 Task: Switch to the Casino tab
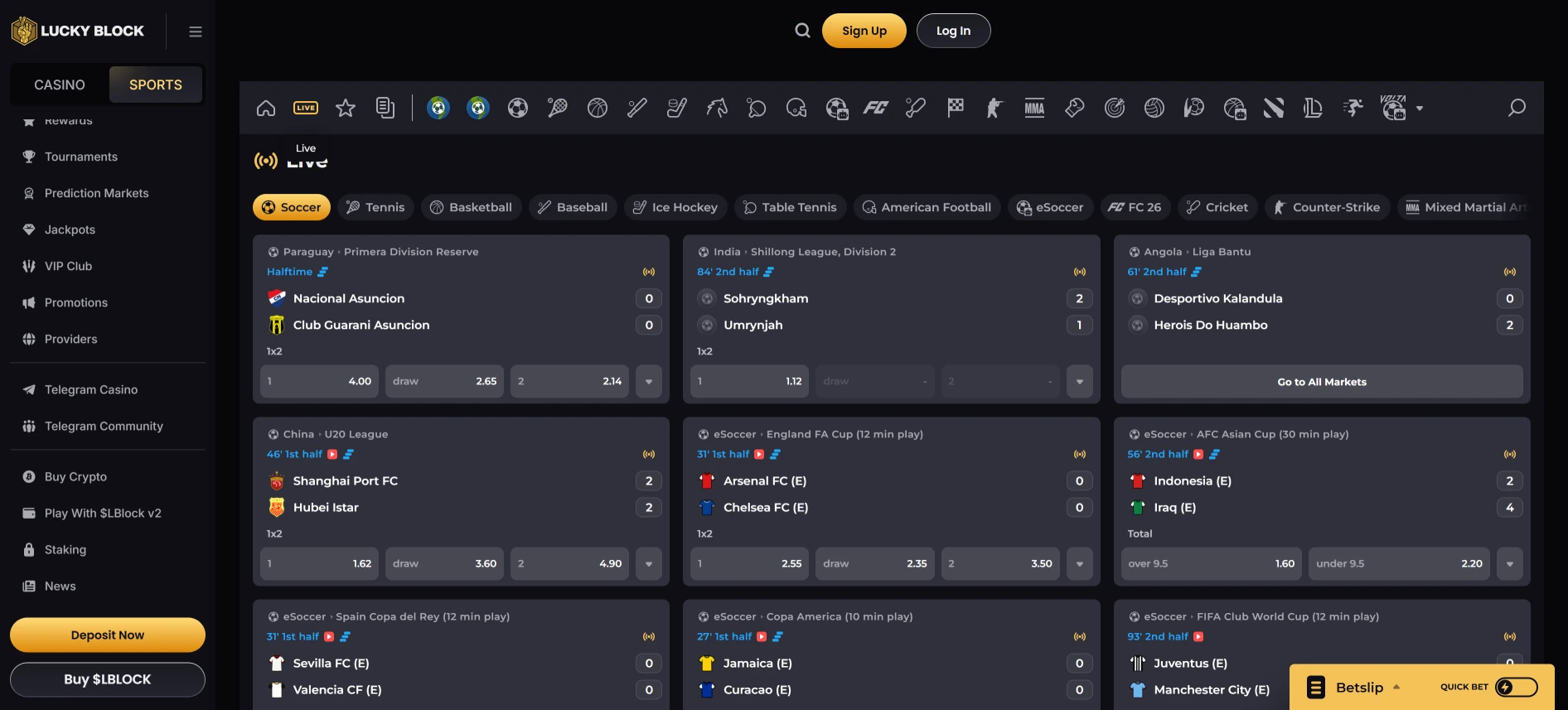(60, 85)
